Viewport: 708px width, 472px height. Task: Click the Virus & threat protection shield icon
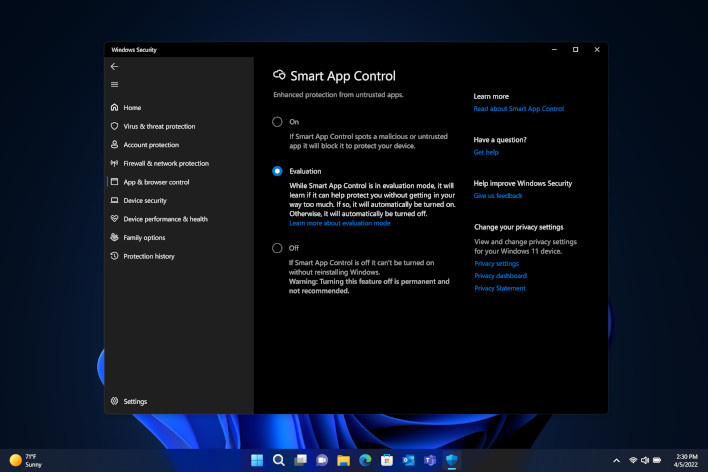(115, 126)
